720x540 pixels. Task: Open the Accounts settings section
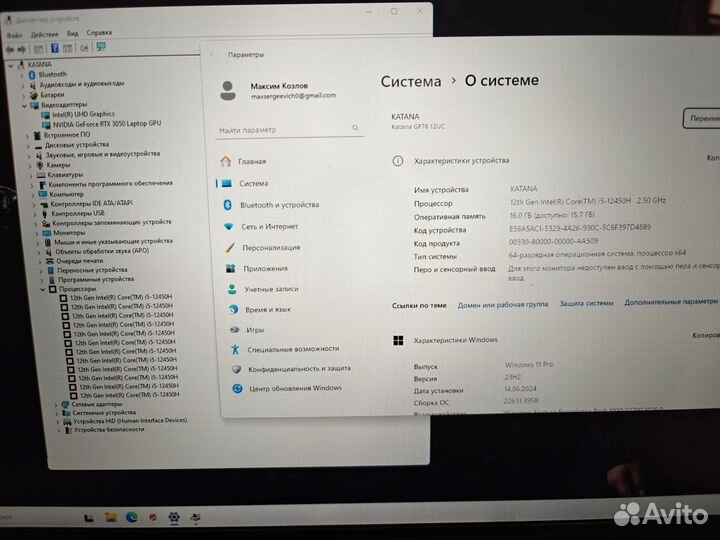[x=271, y=289]
